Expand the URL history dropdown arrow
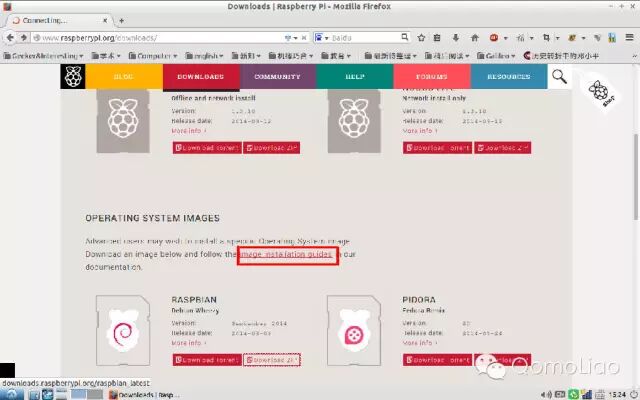Viewport: 640px width, 400px height. [x=296, y=38]
